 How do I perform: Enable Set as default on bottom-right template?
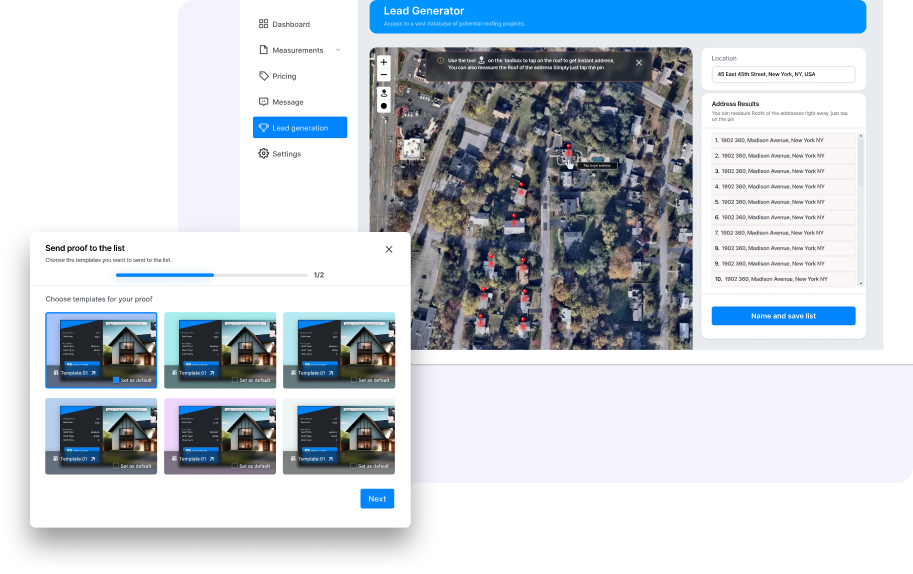coord(354,466)
